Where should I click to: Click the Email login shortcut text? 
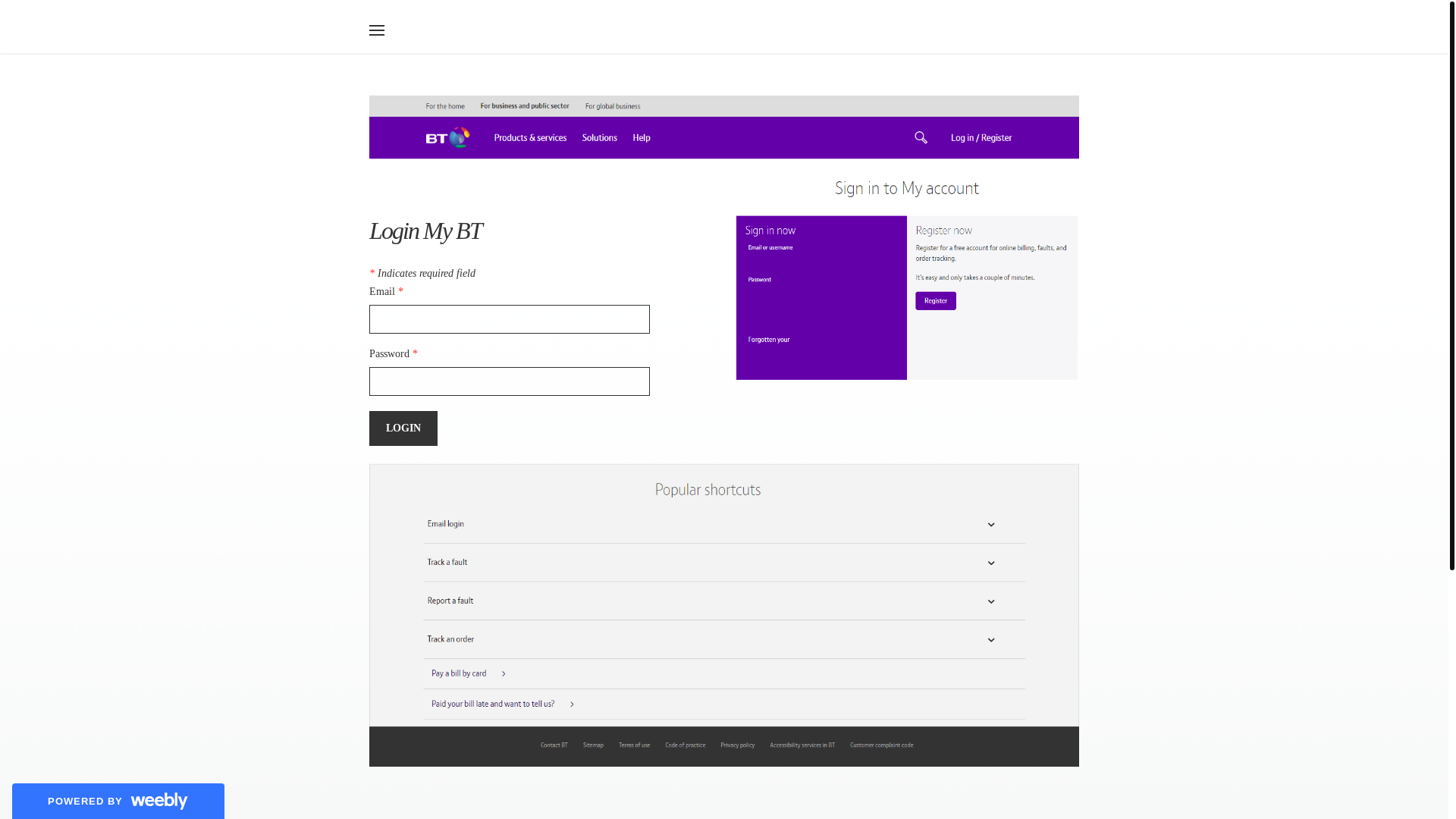446,524
